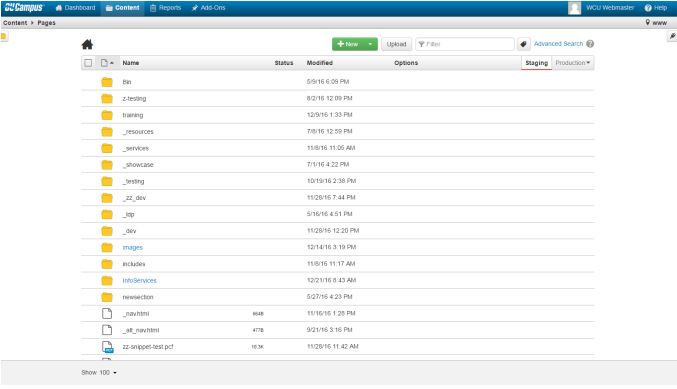Open the _testing folder icon
The width and height of the screenshot is (677, 389).
(x=107, y=181)
